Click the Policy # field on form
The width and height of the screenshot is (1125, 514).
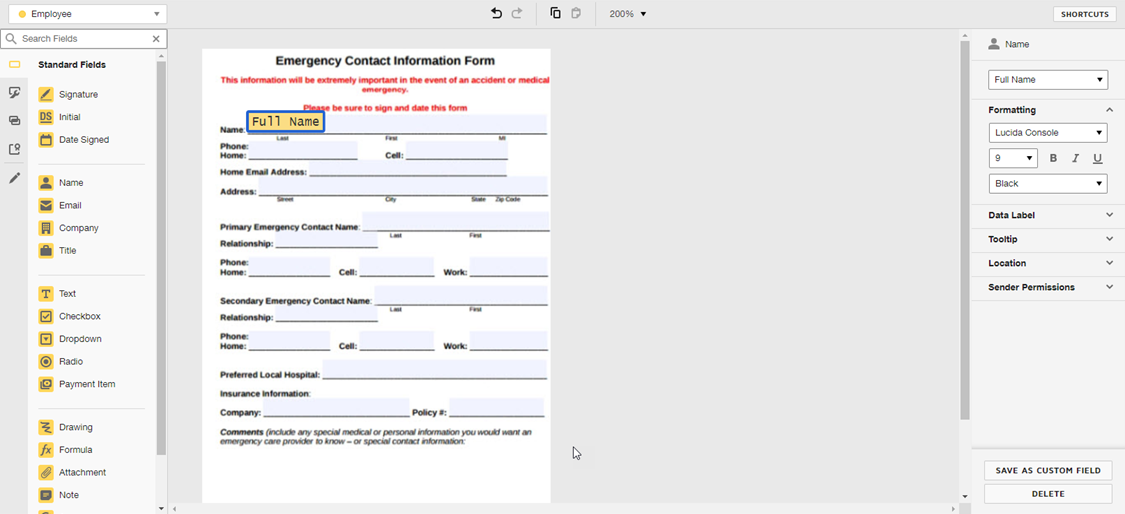(x=496, y=408)
